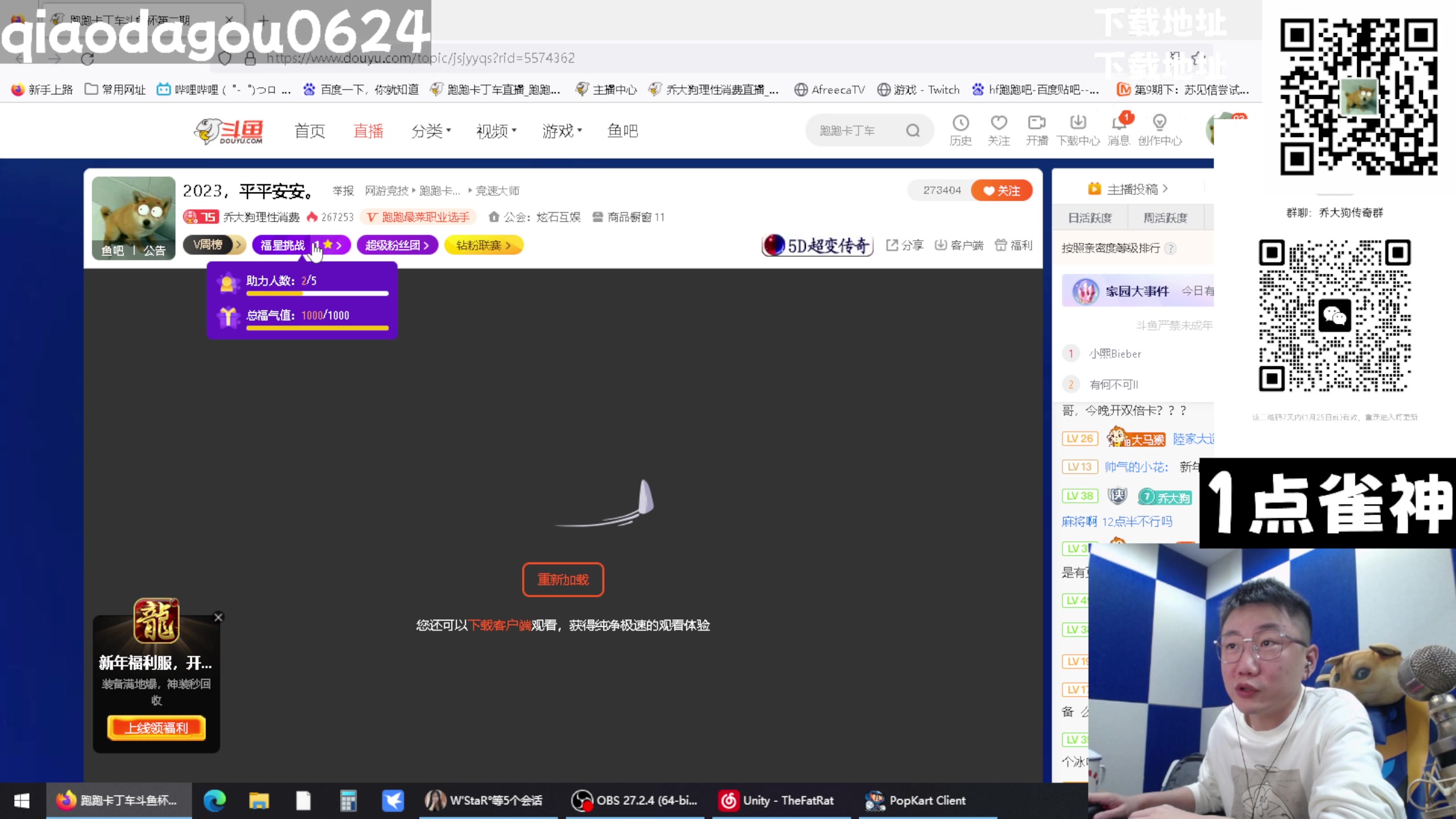Switch to the 日活跃度 tab
Viewport: 1456px width, 819px height.
coord(1090,218)
